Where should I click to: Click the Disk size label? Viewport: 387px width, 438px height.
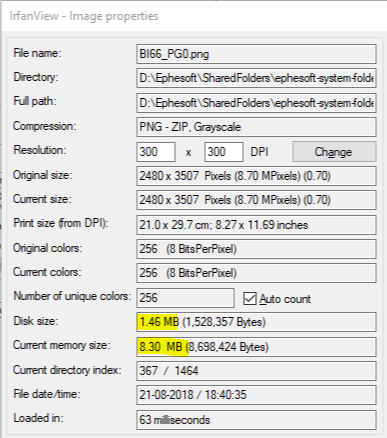click(36, 321)
